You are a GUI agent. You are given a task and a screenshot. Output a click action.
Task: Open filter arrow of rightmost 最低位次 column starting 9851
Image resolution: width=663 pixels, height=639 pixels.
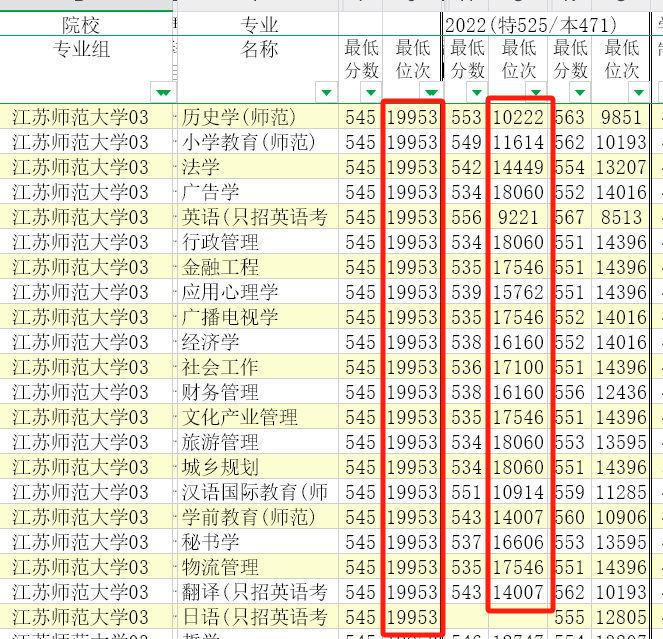[x=638, y=93]
